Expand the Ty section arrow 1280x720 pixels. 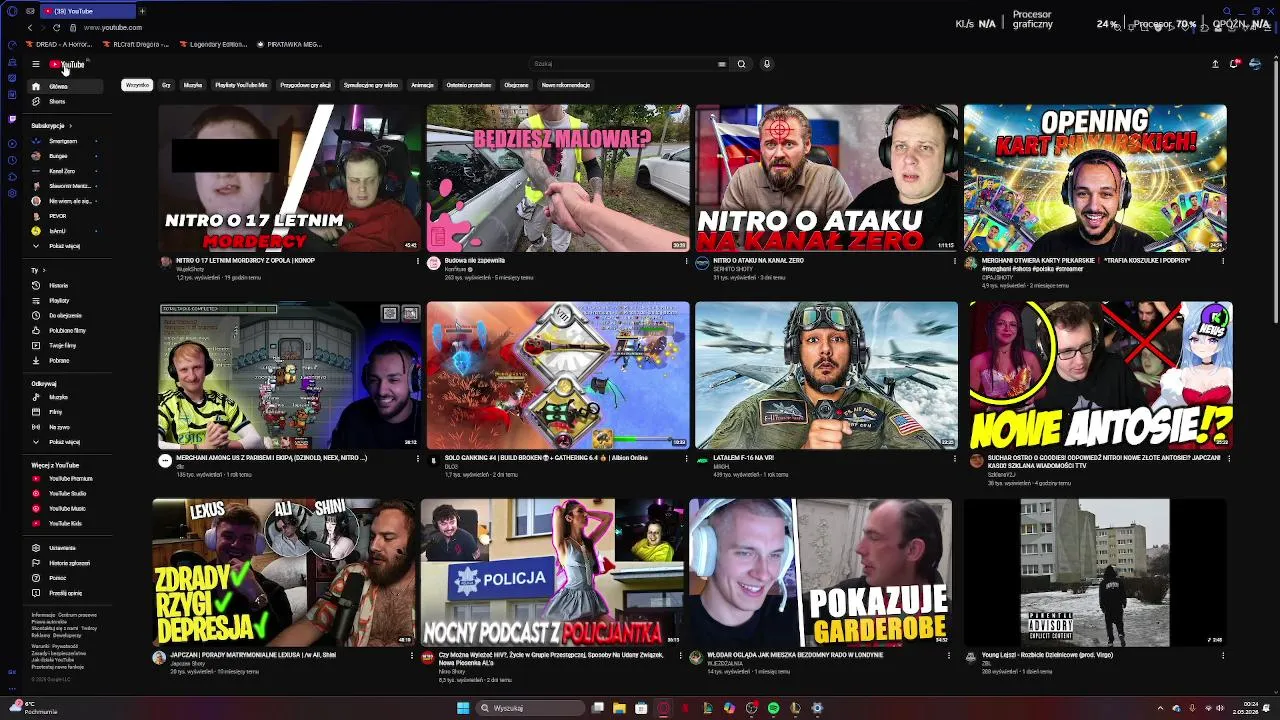pyautogui.click(x=42, y=270)
